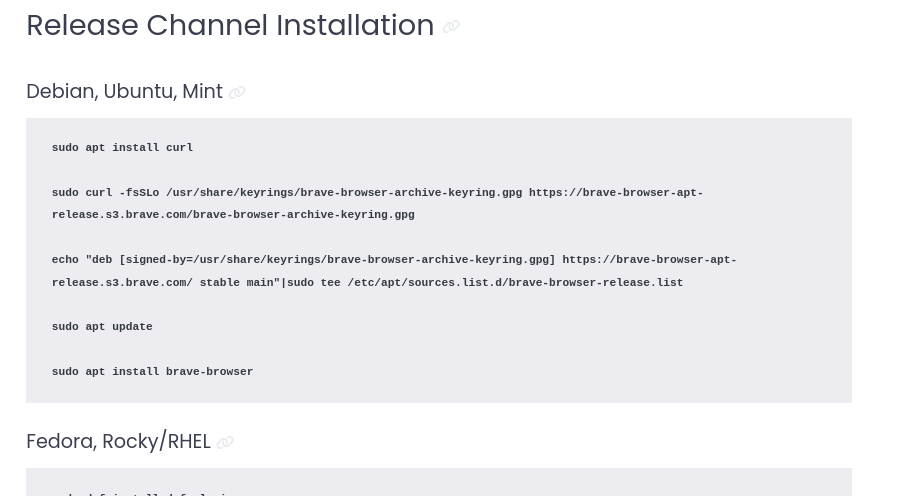Image resolution: width=922 pixels, height=496 pixels.
Task: Click the 'sudo apt install curl' command line
Action: pyautogui.click(x=122, y=148)
